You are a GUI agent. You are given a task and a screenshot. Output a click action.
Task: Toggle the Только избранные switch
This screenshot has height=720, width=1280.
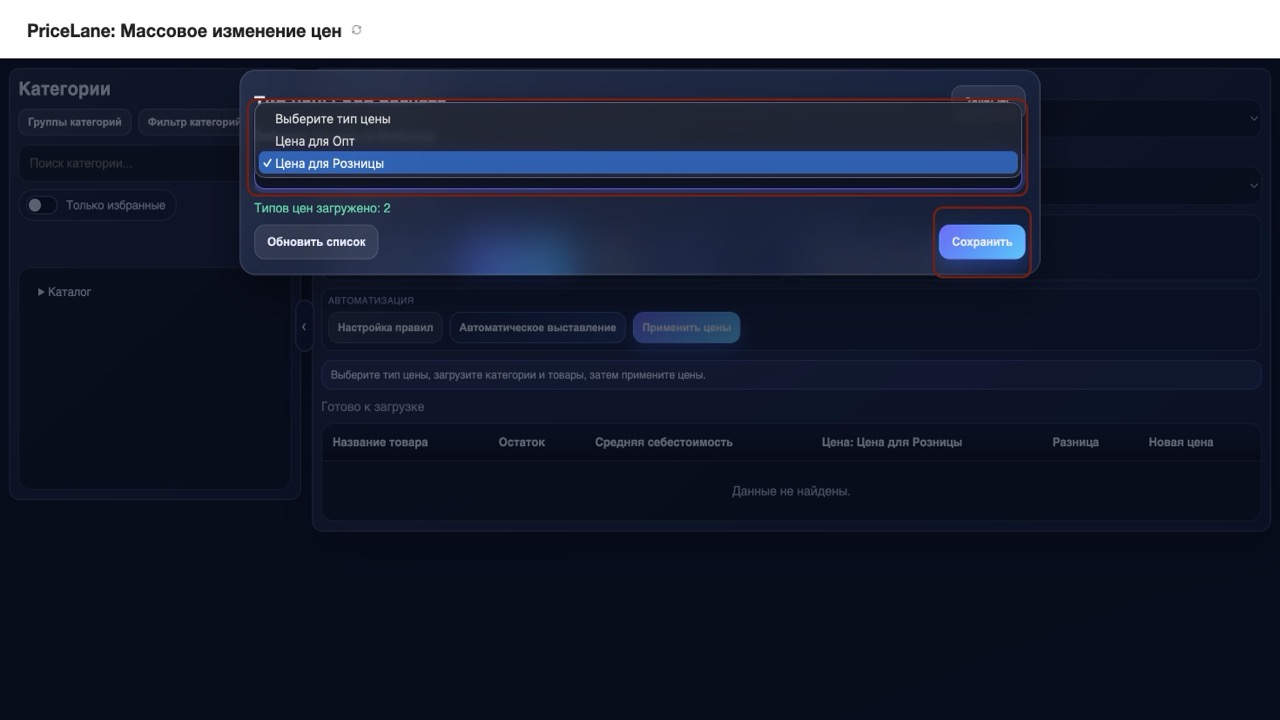click(41, 205)
